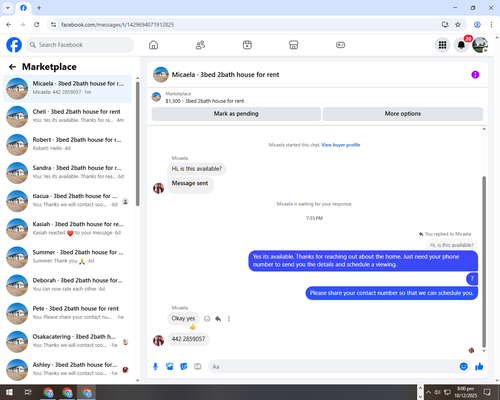500x400 pixels.
Task: React to the 'Okay yes' message
Action: point(207,319)
